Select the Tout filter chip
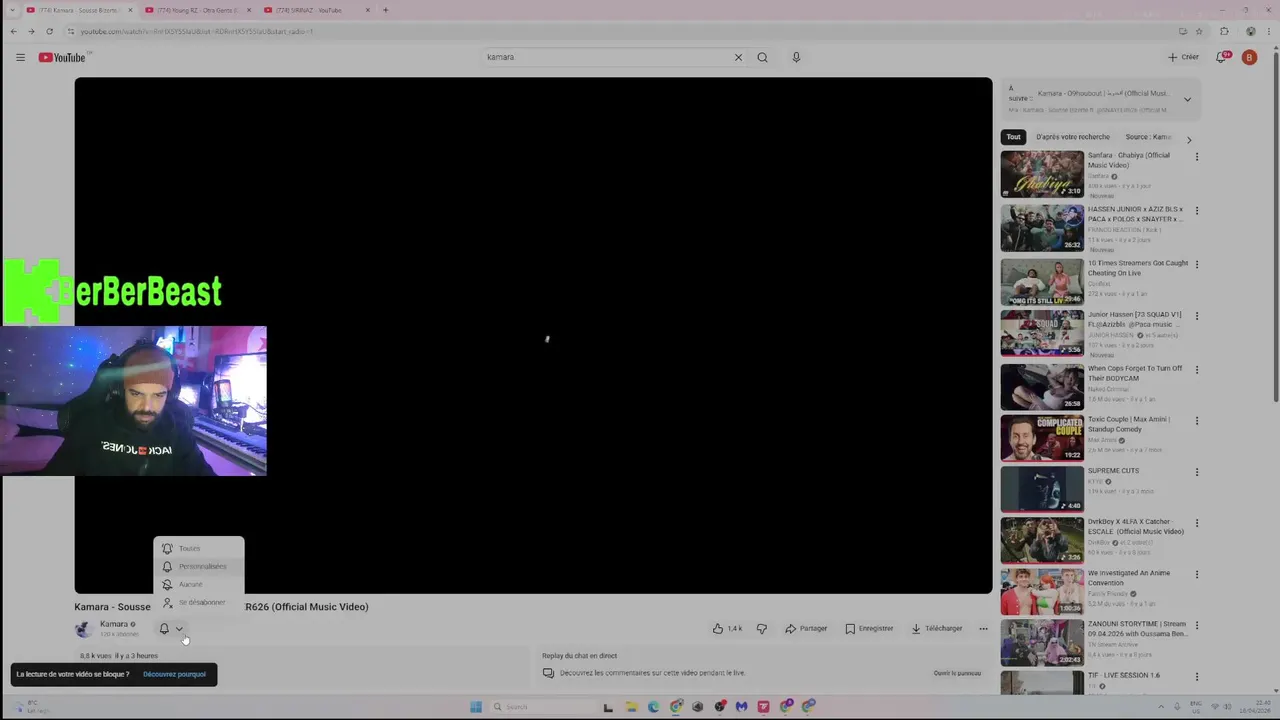Screen dimensions: 1280x720 pos(1013,137)
